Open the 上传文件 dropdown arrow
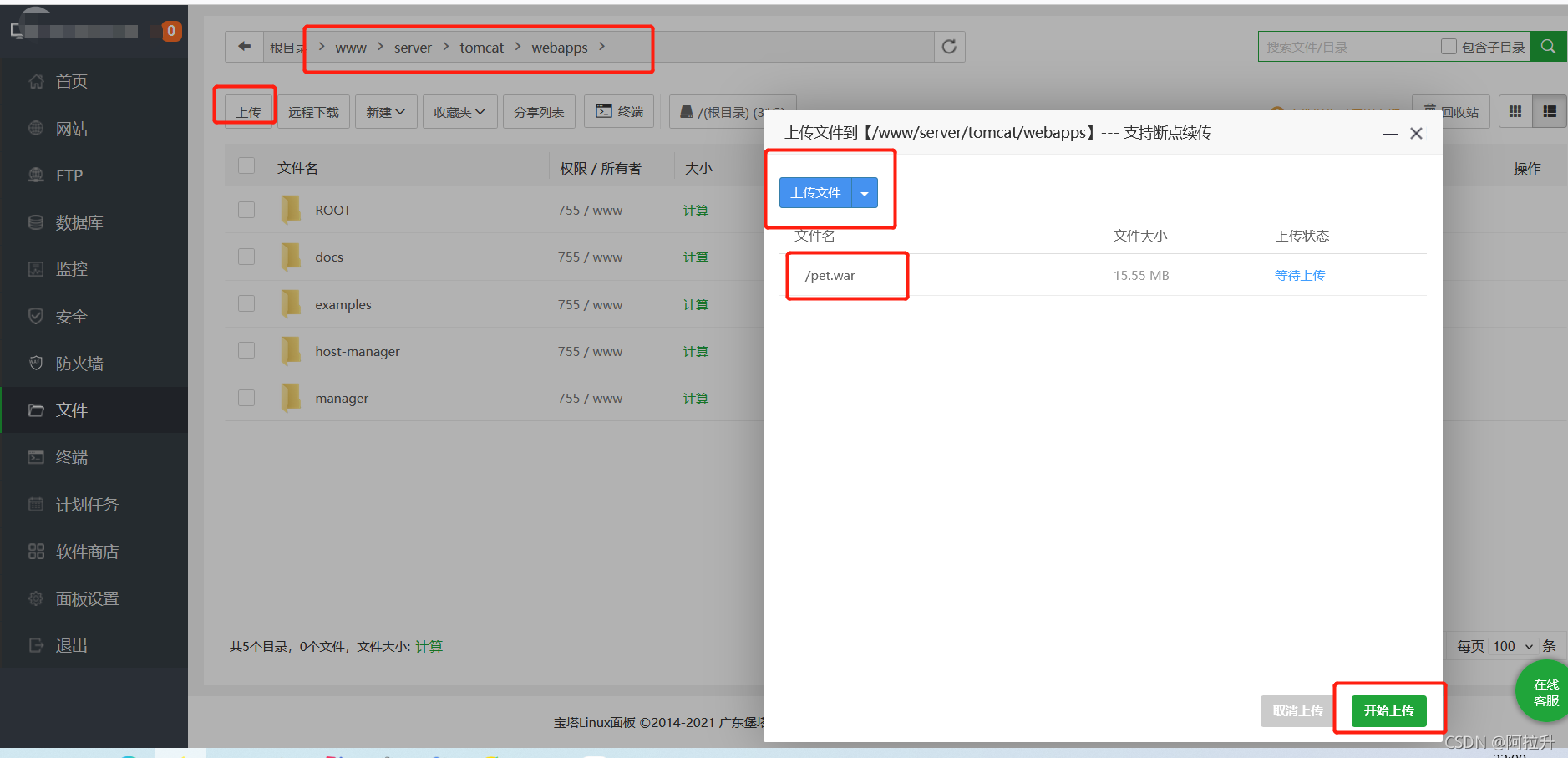This screenshot has height=758, width=1568. tap(865, 193)
